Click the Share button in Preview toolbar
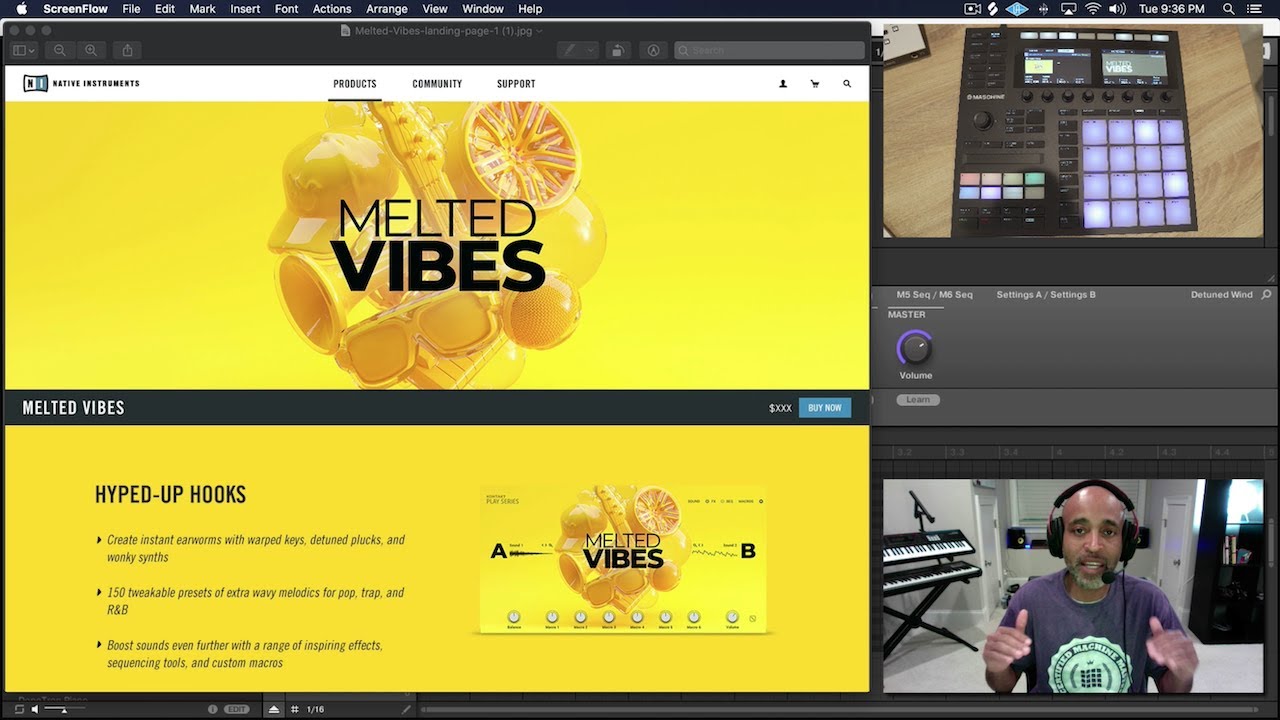Image resolution: width=1280 pixels, height=720 pixels. tap(128, 50)
